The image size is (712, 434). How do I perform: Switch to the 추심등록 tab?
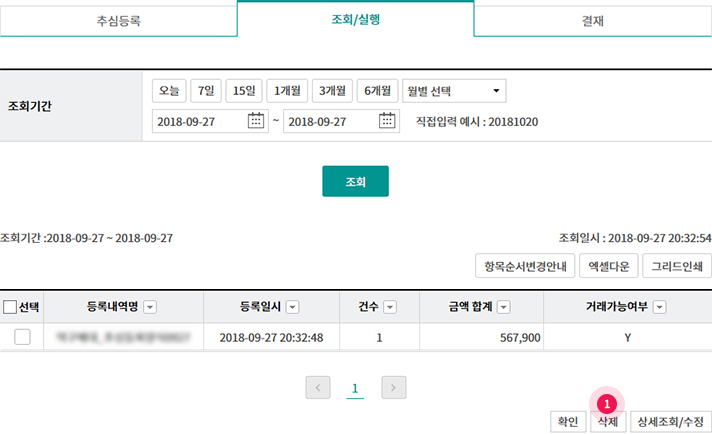[118, 20]
